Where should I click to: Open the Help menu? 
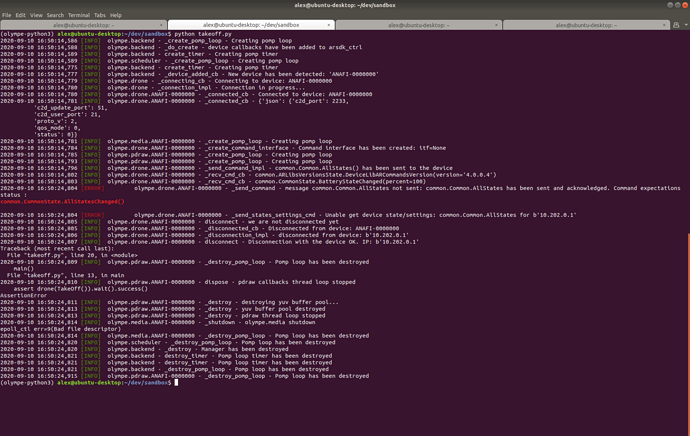(116, 15)
